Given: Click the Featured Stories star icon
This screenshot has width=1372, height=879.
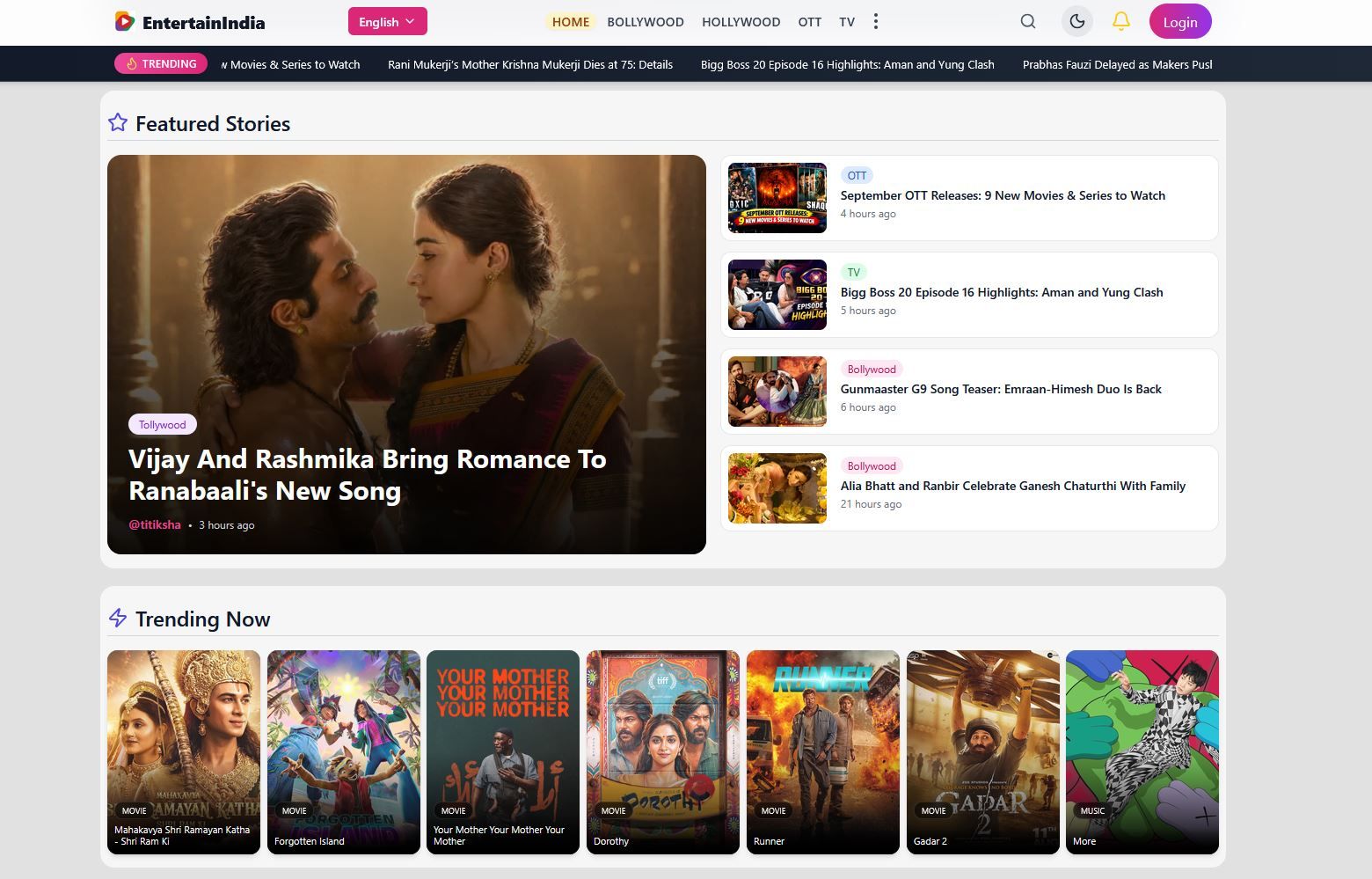Looking at the screenshot, I should coord(118,123).
